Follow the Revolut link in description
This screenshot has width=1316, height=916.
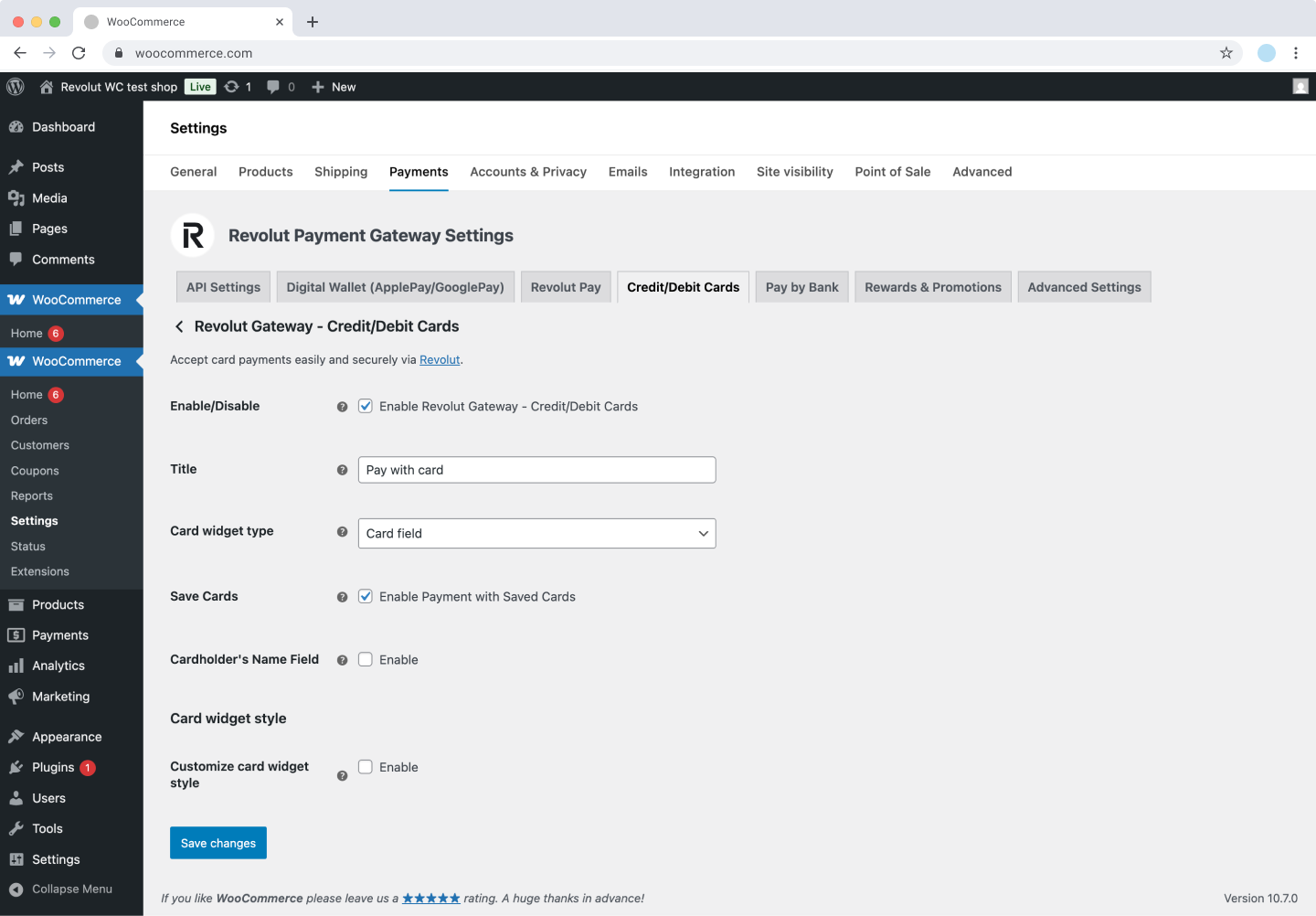pos(440,360)
